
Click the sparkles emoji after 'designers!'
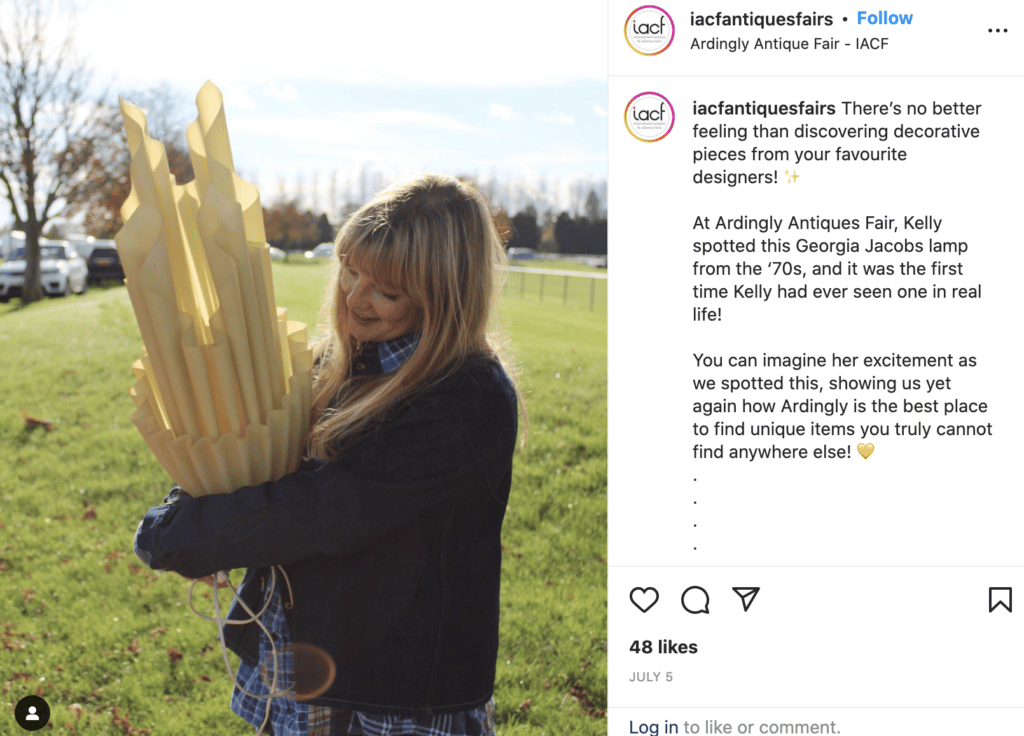[x=792, y=177]
